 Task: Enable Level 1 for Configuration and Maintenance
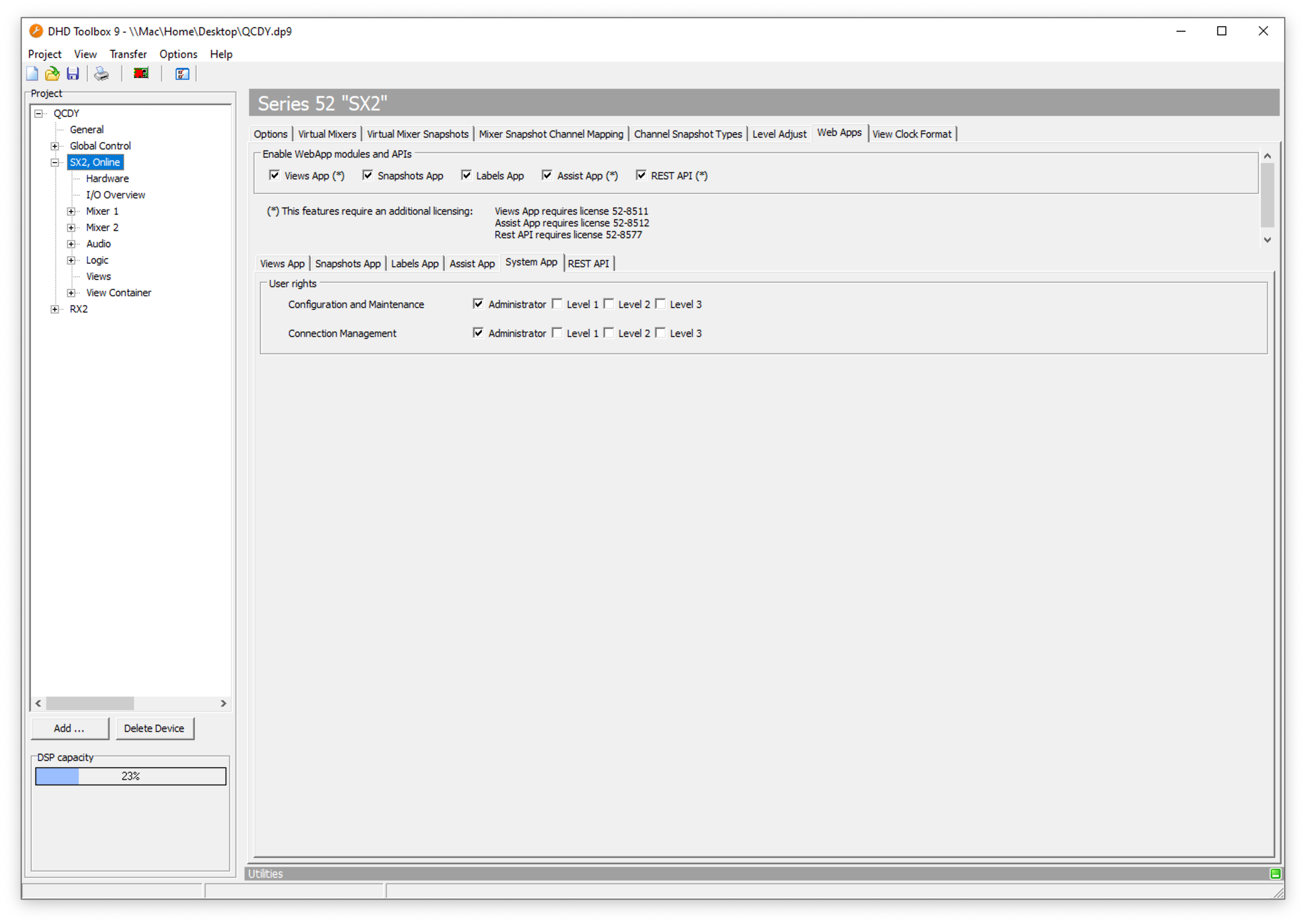[557, 304]
